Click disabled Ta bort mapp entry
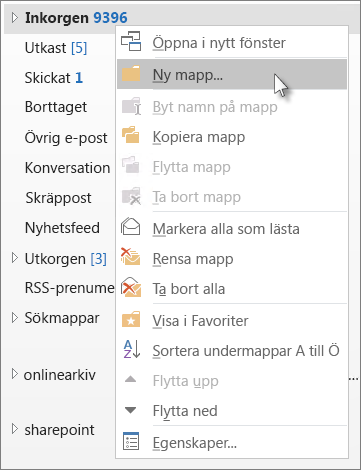Viewport: 361px width, 470px height. pos(232,197)
